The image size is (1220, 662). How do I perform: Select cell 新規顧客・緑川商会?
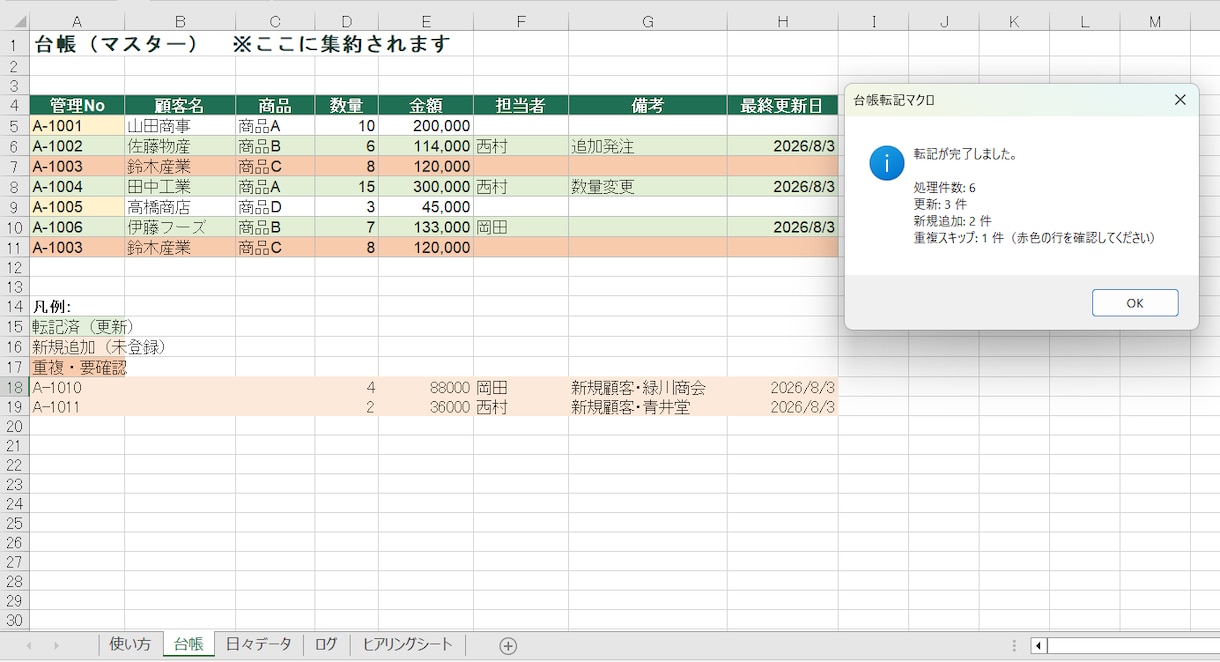pyautogui.click(x=648, y=387)
